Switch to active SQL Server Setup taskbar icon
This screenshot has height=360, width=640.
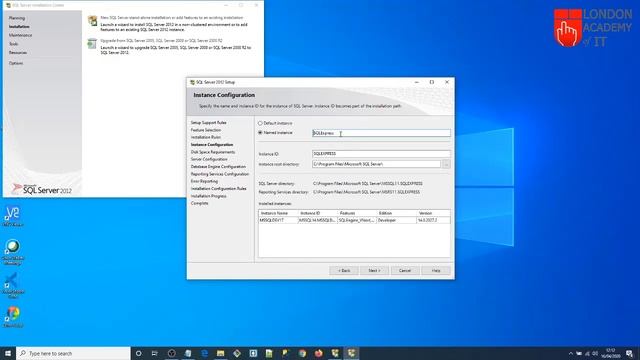[351, 353]
